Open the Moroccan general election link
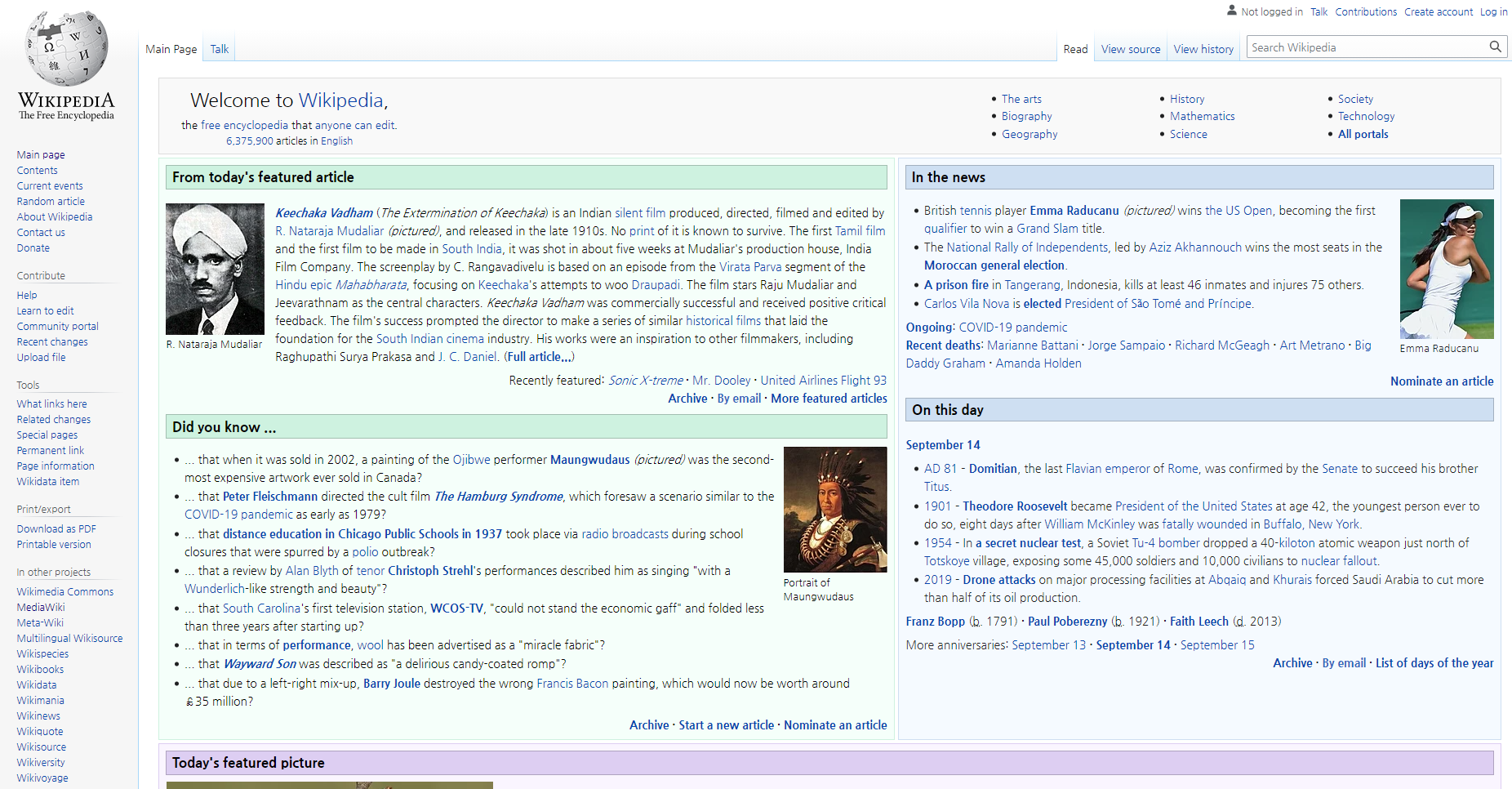 pyautogui.click(x=994, y=265)
